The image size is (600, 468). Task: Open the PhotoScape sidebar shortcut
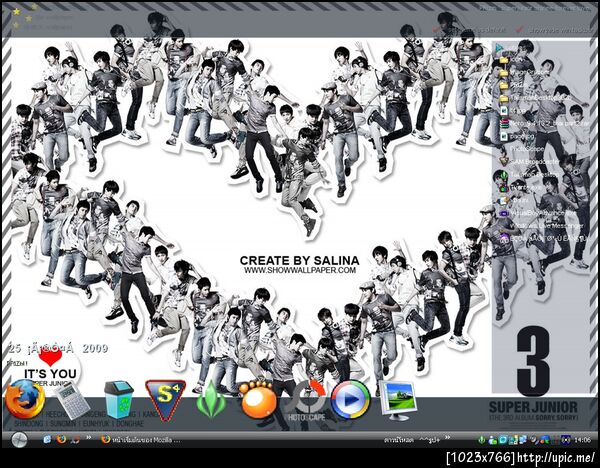point(526,149)
